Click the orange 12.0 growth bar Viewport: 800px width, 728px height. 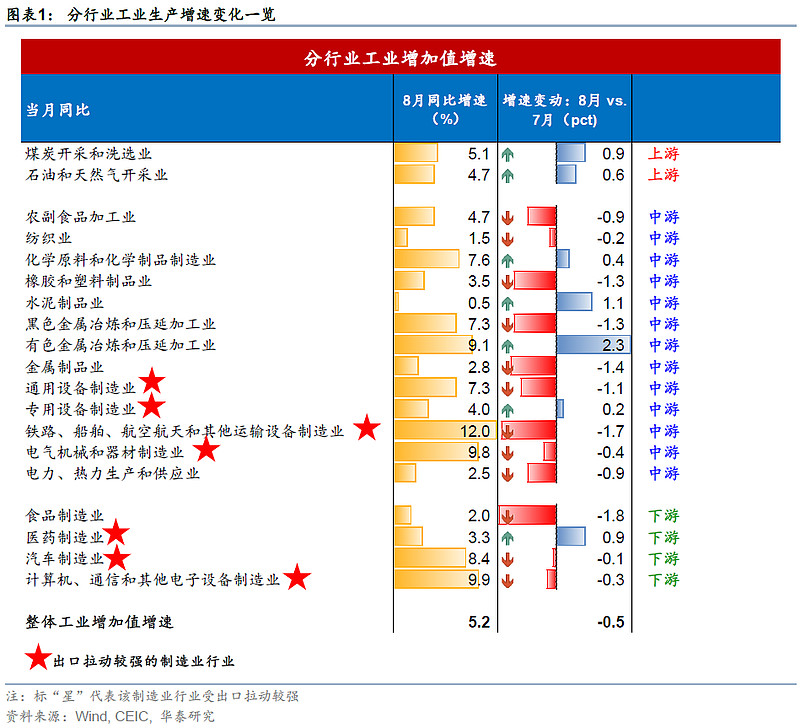(444, 431)
